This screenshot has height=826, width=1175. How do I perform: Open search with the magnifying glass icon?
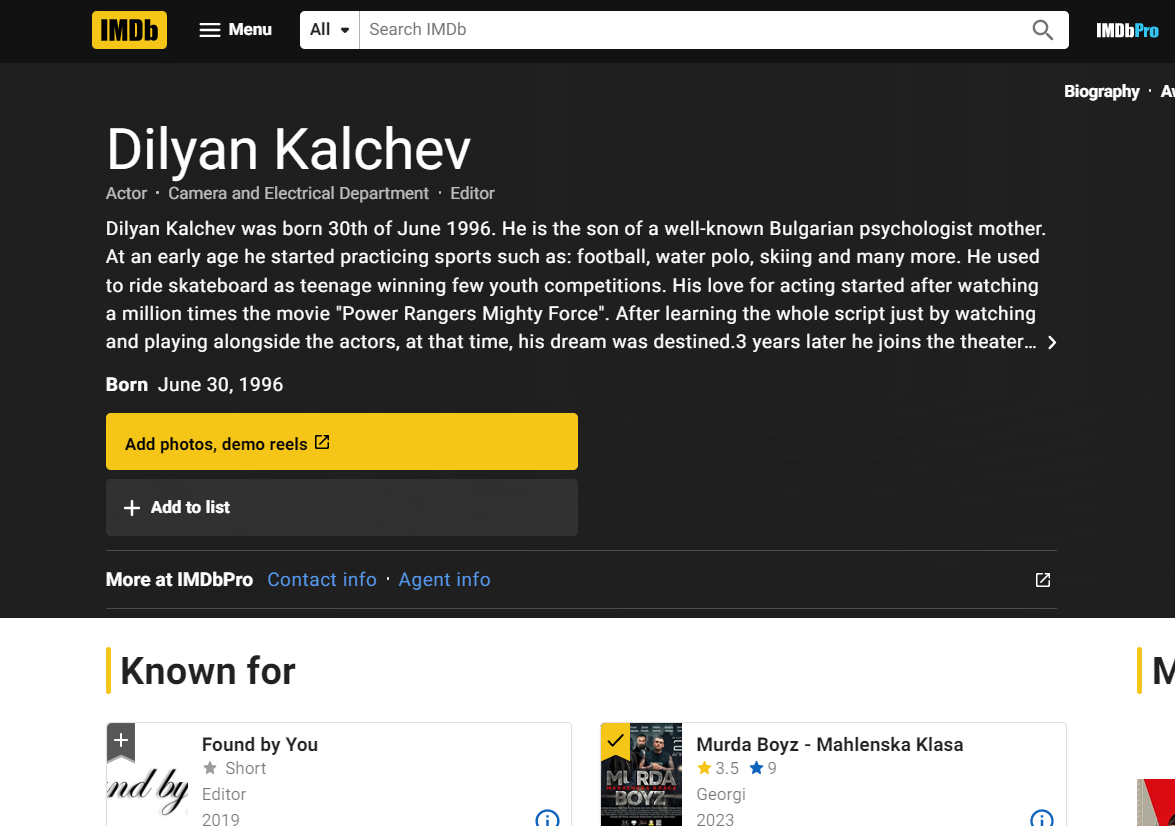[x=1042, y=30]
